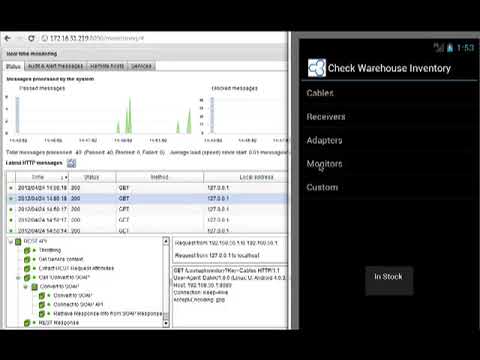This screenshot has height=360, width=480.
Task: Click the 'Connection: Keep-Alive' header line
Action: point(201,293)
